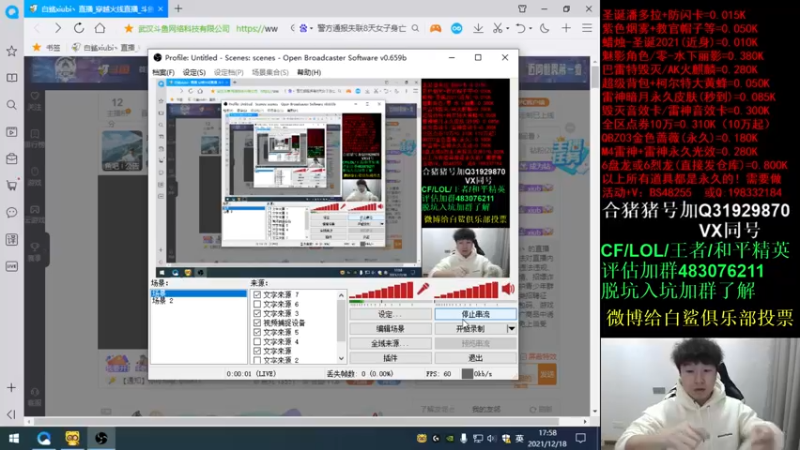Image resolution: width=800 pixels, height=450 pixels.
Task: Click the browser page scroll-down arrow
Action: coord(595,411)
